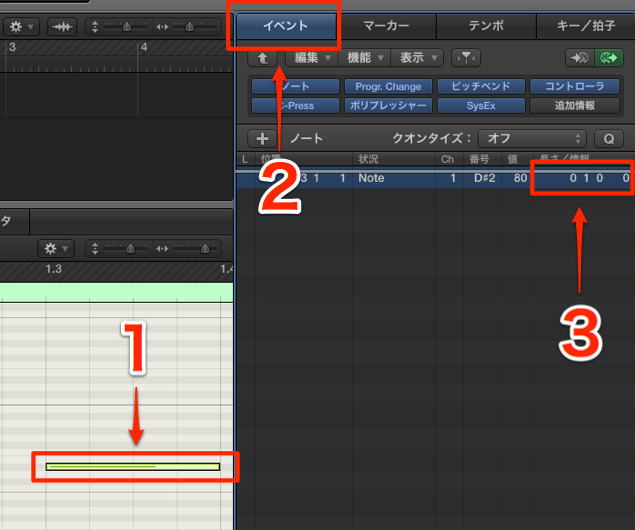Viewport: 635px width, 530px height.
Task: Toggle the SysEx event filter
Action: [481, 106]
